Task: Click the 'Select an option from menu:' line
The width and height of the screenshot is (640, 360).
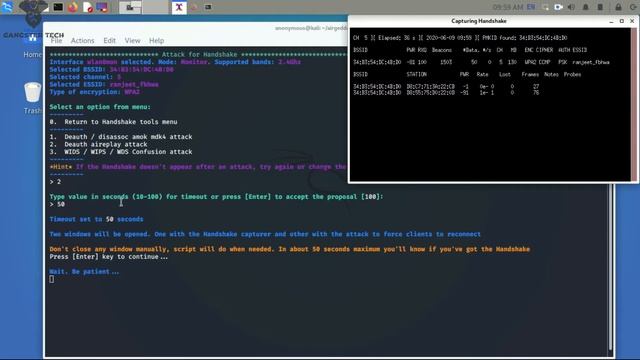Action: (x=100, y=107)
